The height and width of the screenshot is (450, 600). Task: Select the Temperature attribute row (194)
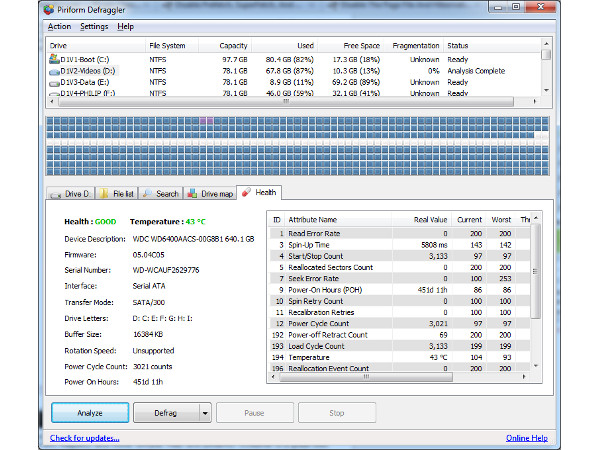(400, 357)
